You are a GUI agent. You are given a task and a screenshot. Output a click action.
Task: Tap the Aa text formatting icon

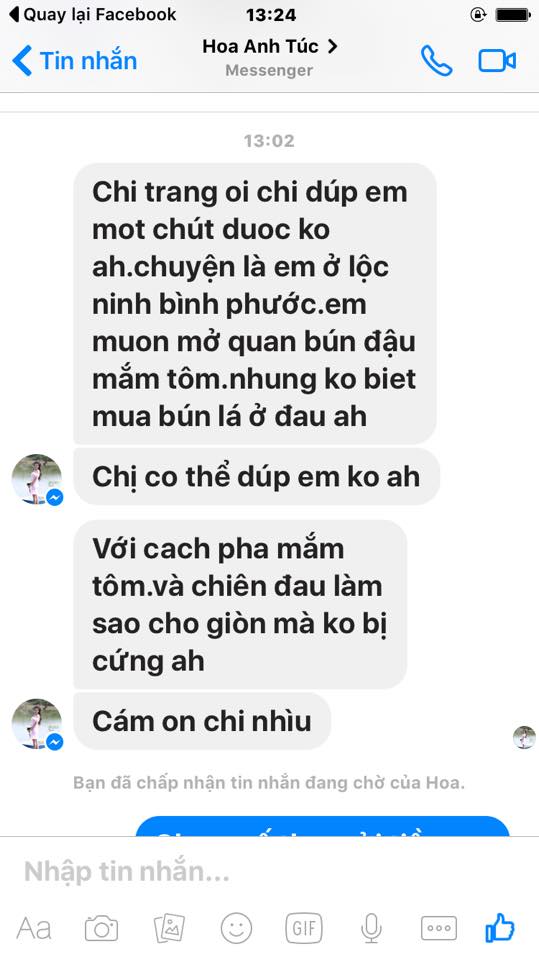[34, 928]
